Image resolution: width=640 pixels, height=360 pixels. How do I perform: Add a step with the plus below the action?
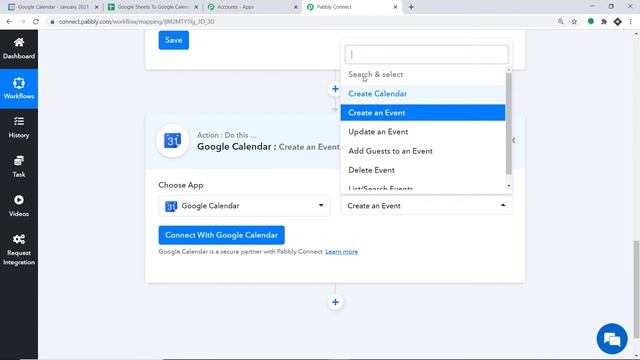[335, 302]
